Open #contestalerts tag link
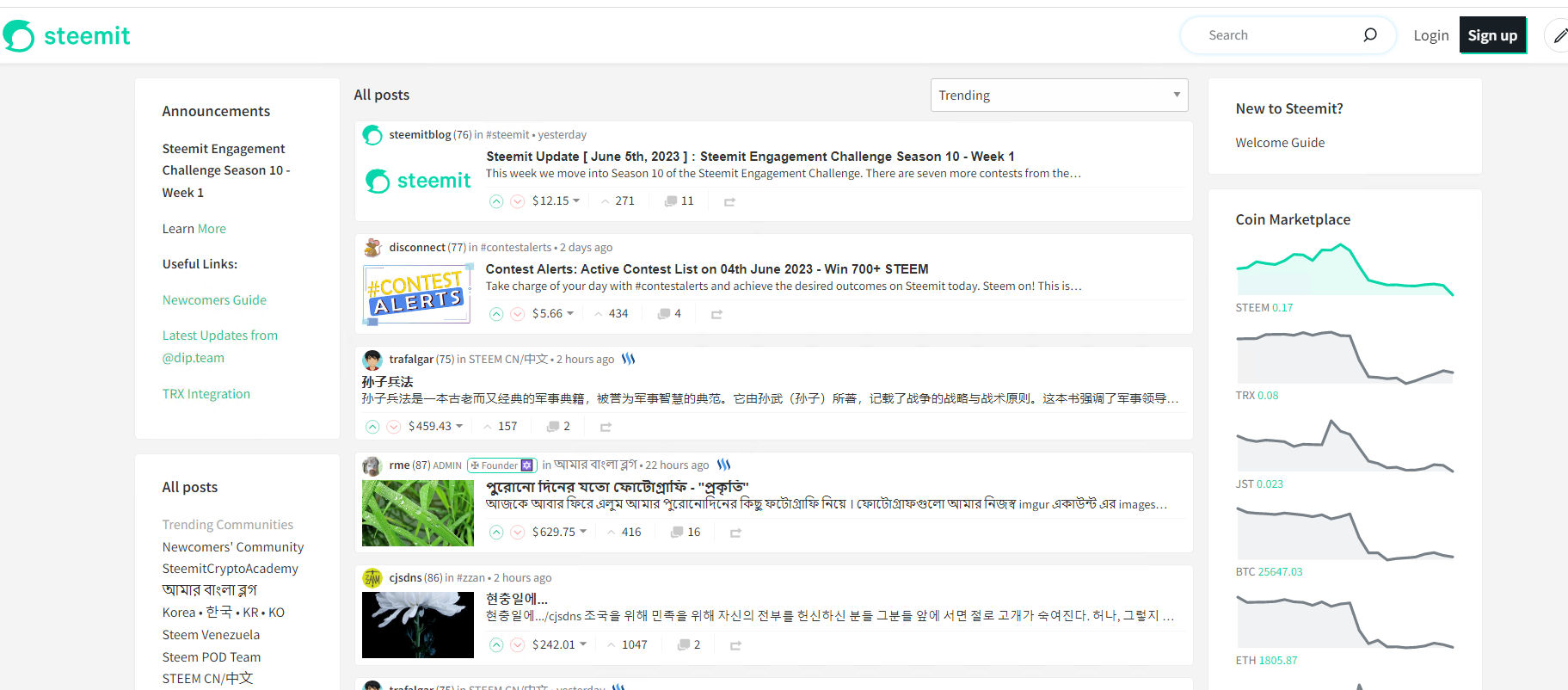Image resolution: width=1568 pixels, height=690 pixels. [516, 248]
